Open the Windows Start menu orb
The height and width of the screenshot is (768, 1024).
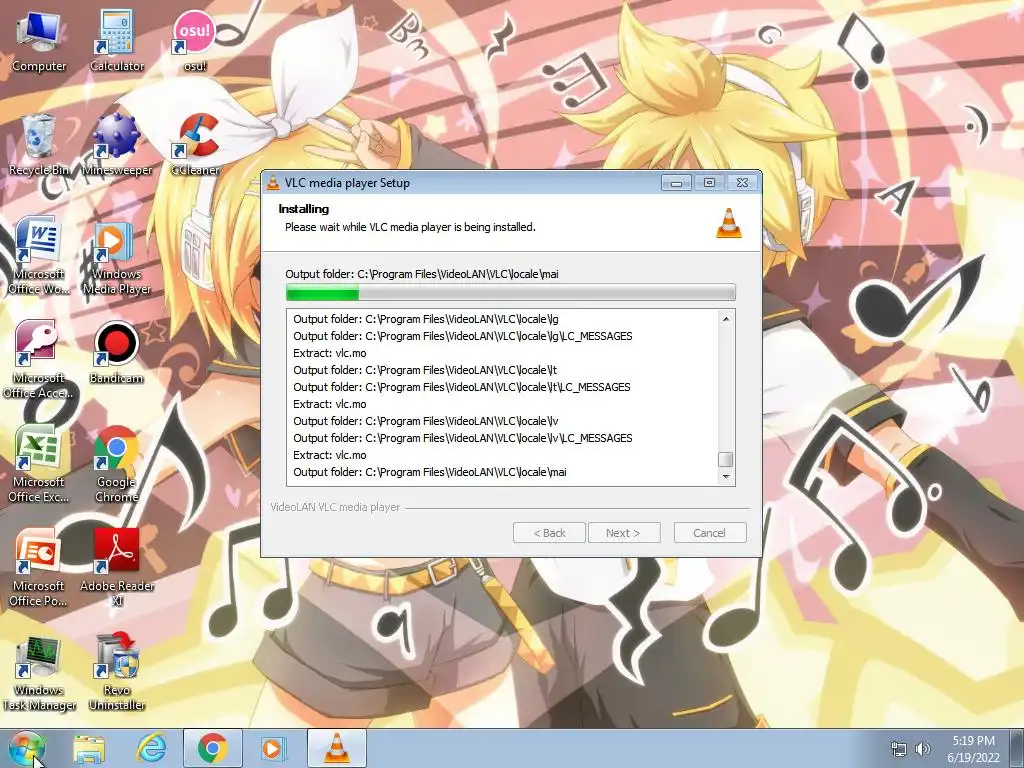click(26, 749)
